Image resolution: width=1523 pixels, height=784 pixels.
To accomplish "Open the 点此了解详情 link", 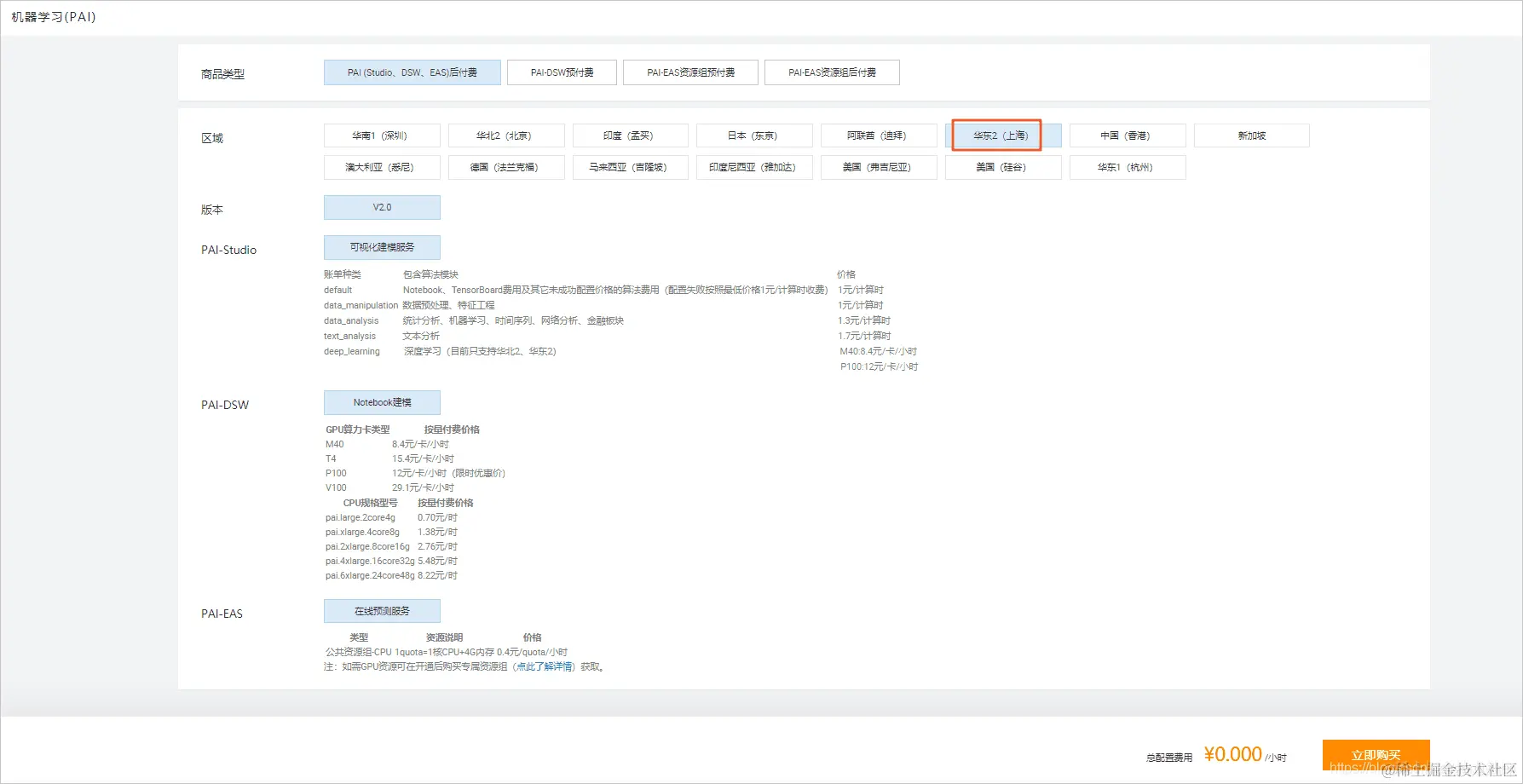I will click(545, 666).
